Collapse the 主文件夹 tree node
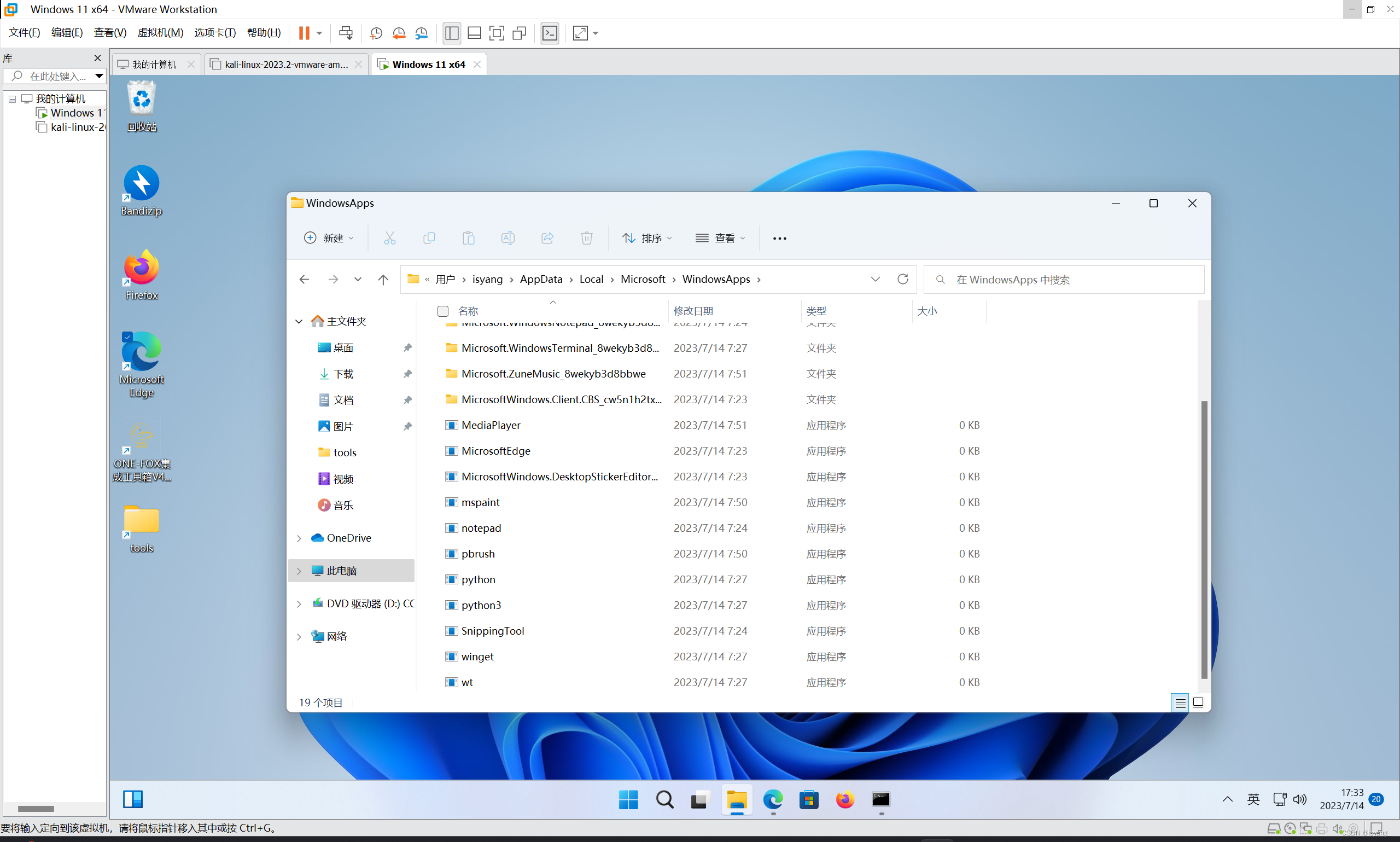The height and width of the screenshot is (842, 1400). point(299,321)
